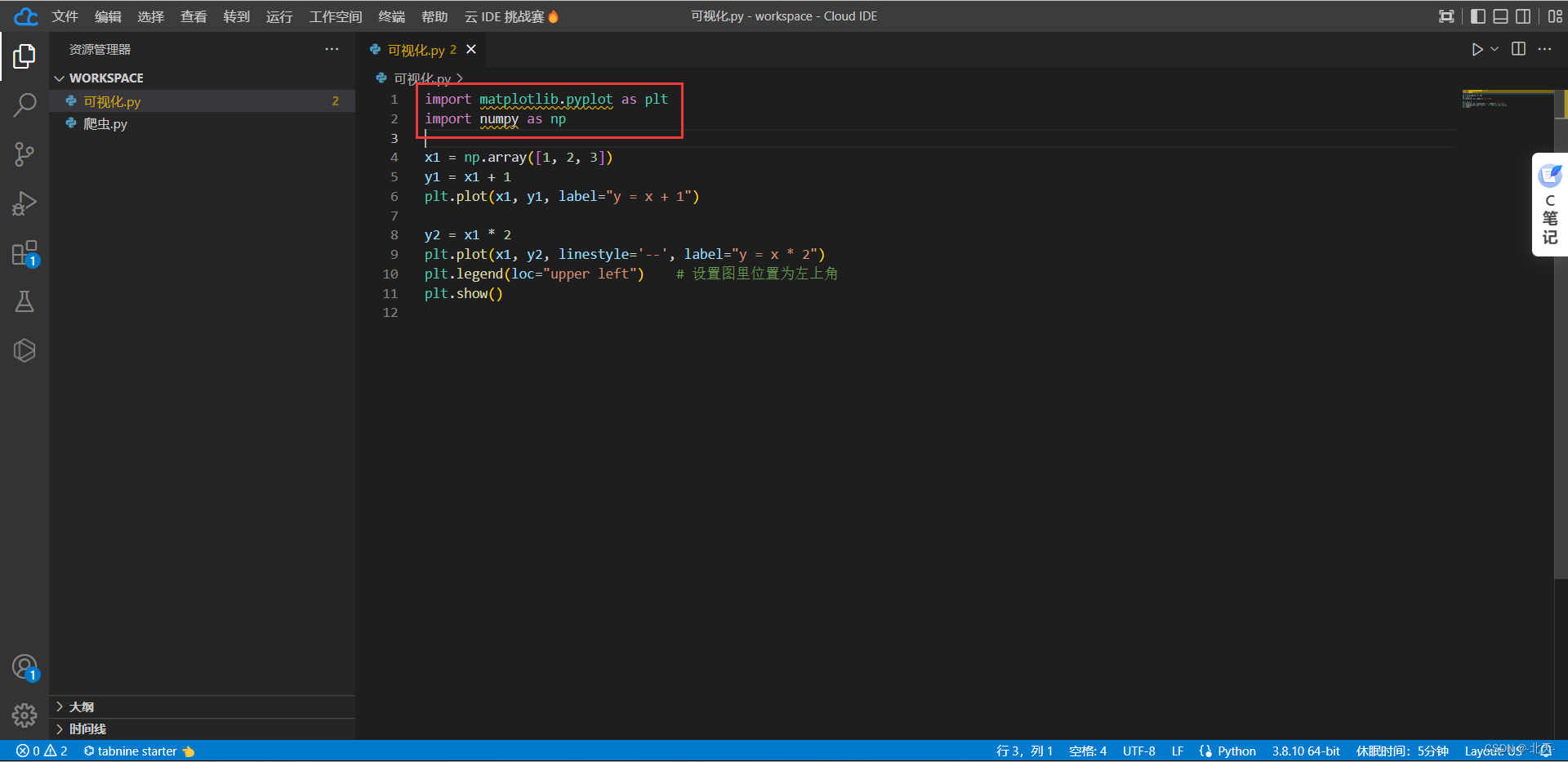Viewport: 1568px width, 762px height.
Task: Toggle secondary side bar visibility
Action: click(x=1524, y=16)
